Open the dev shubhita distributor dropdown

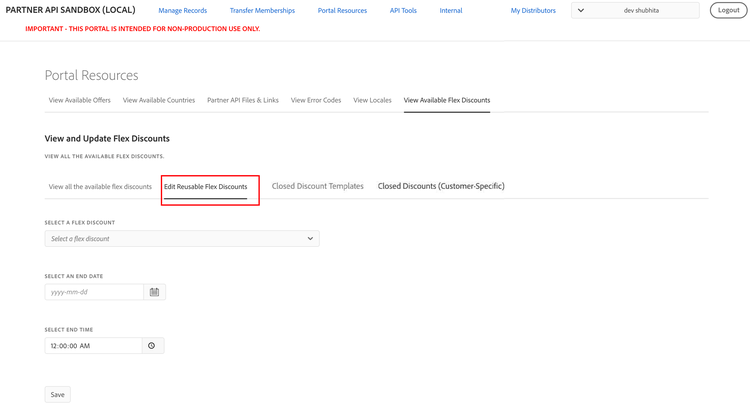[635, 10]
